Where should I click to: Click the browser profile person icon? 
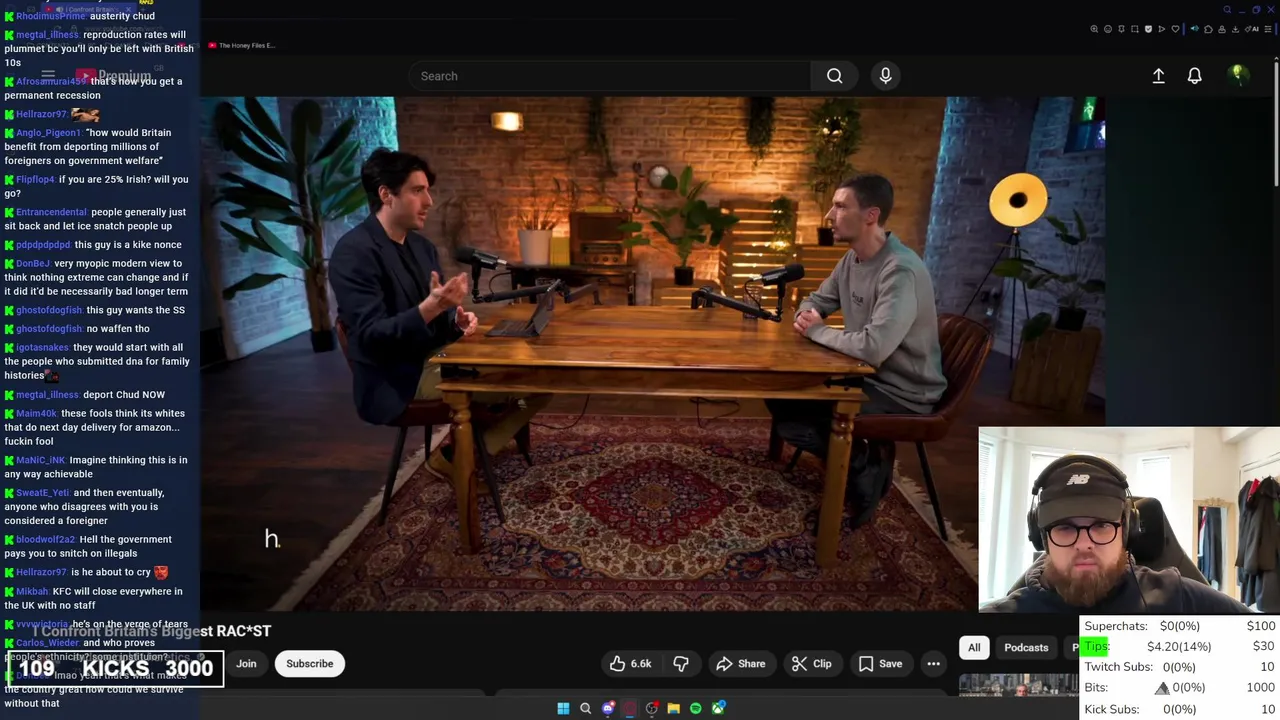pyautogui.click(x=1222, y=29)
